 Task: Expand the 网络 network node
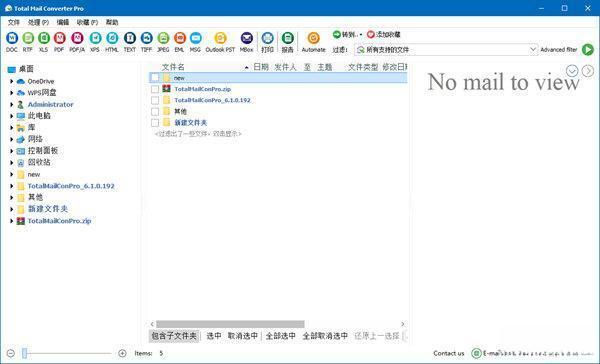coord(11,139)
